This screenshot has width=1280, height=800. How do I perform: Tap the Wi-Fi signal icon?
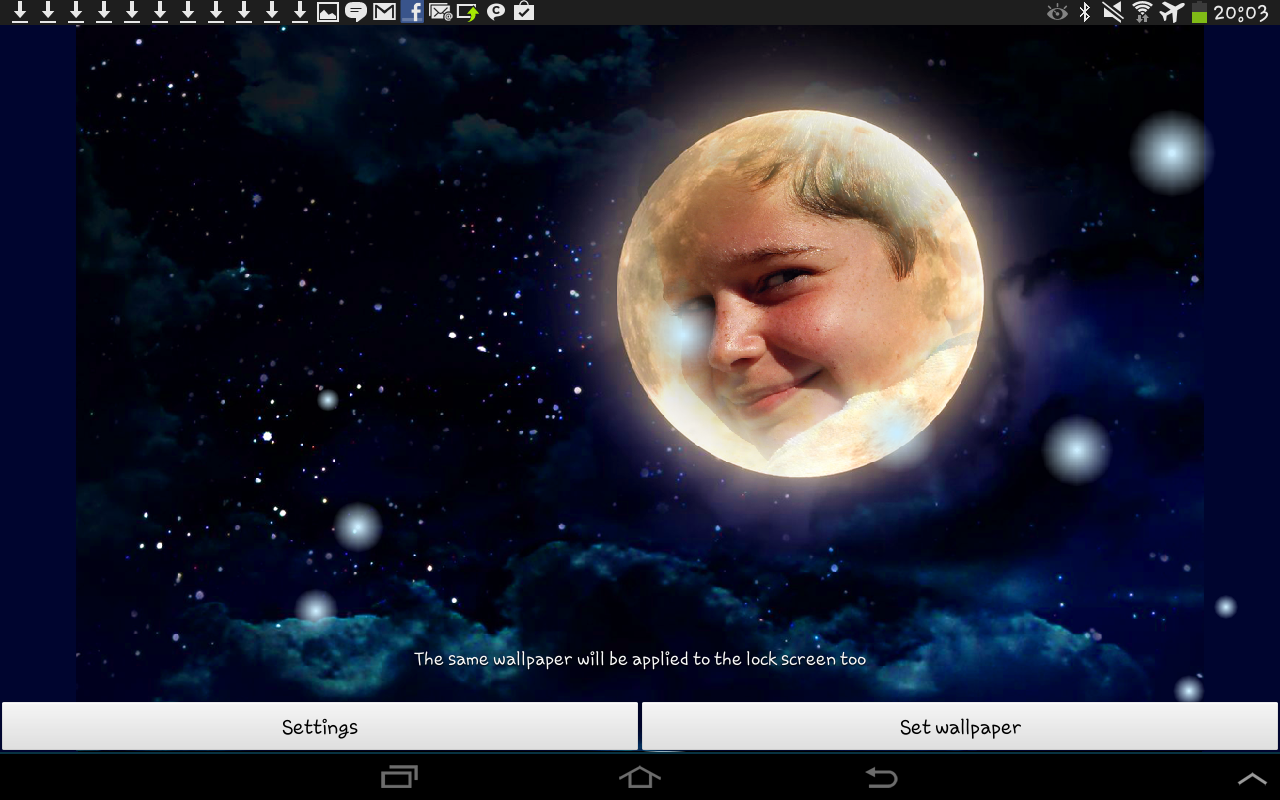point(1142,12)
